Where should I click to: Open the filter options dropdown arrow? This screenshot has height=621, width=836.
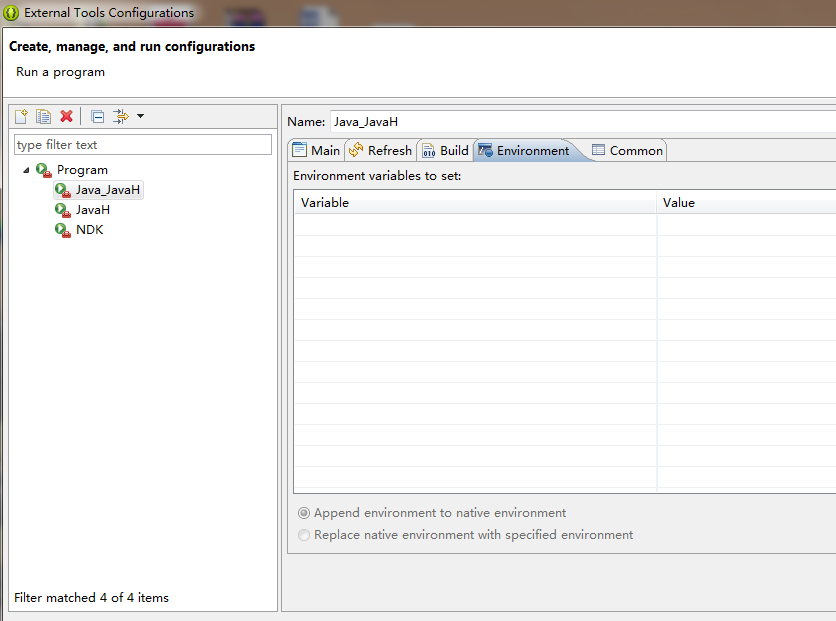[140, 116]
